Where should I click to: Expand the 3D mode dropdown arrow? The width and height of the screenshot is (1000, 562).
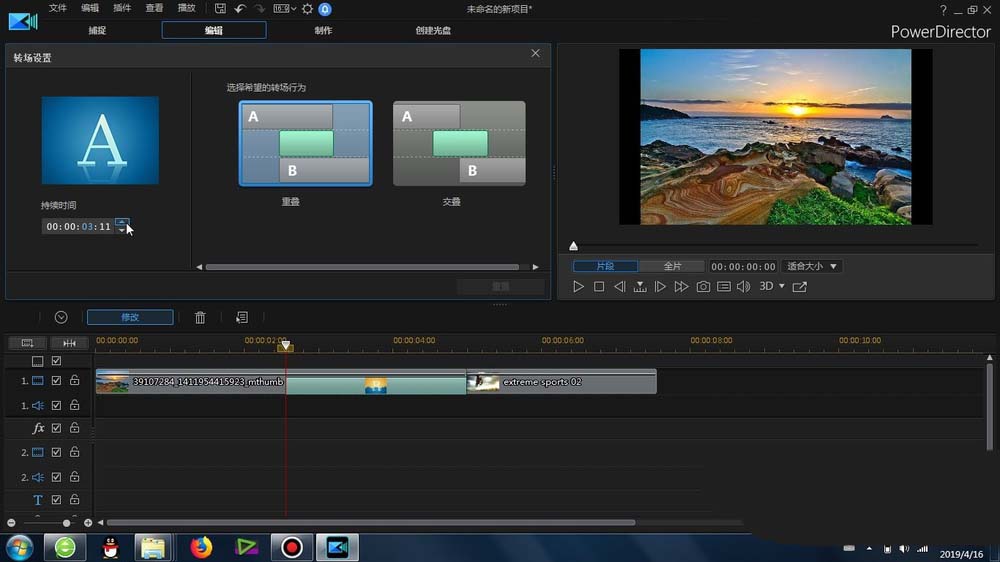782,287
